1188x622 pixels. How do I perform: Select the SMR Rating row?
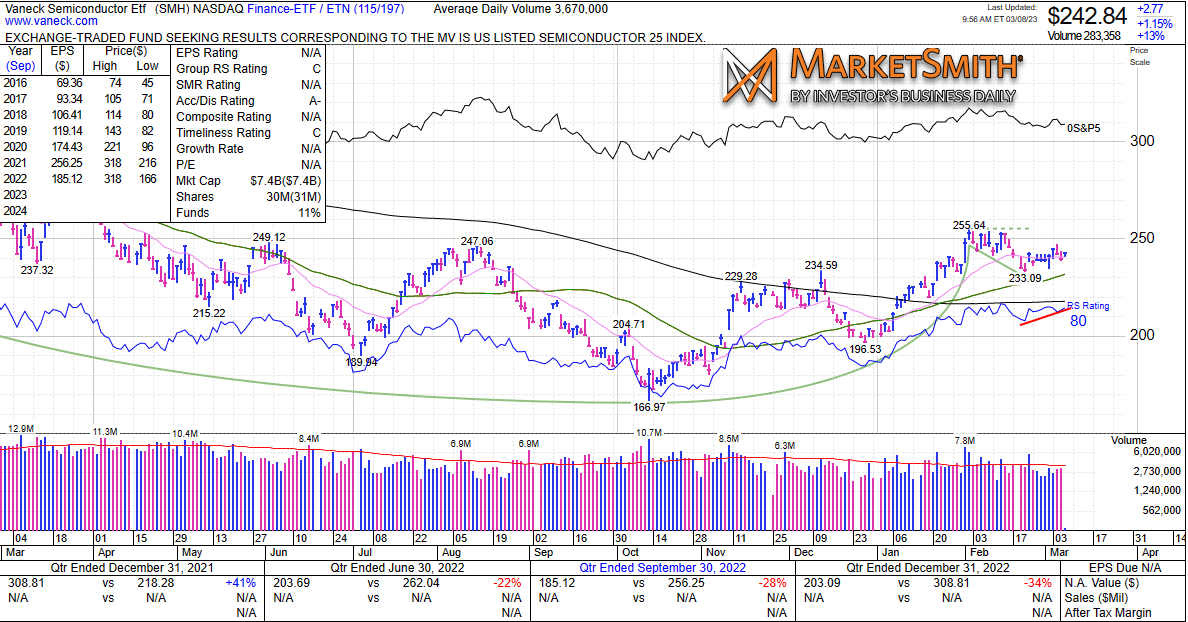pos(249,84)
